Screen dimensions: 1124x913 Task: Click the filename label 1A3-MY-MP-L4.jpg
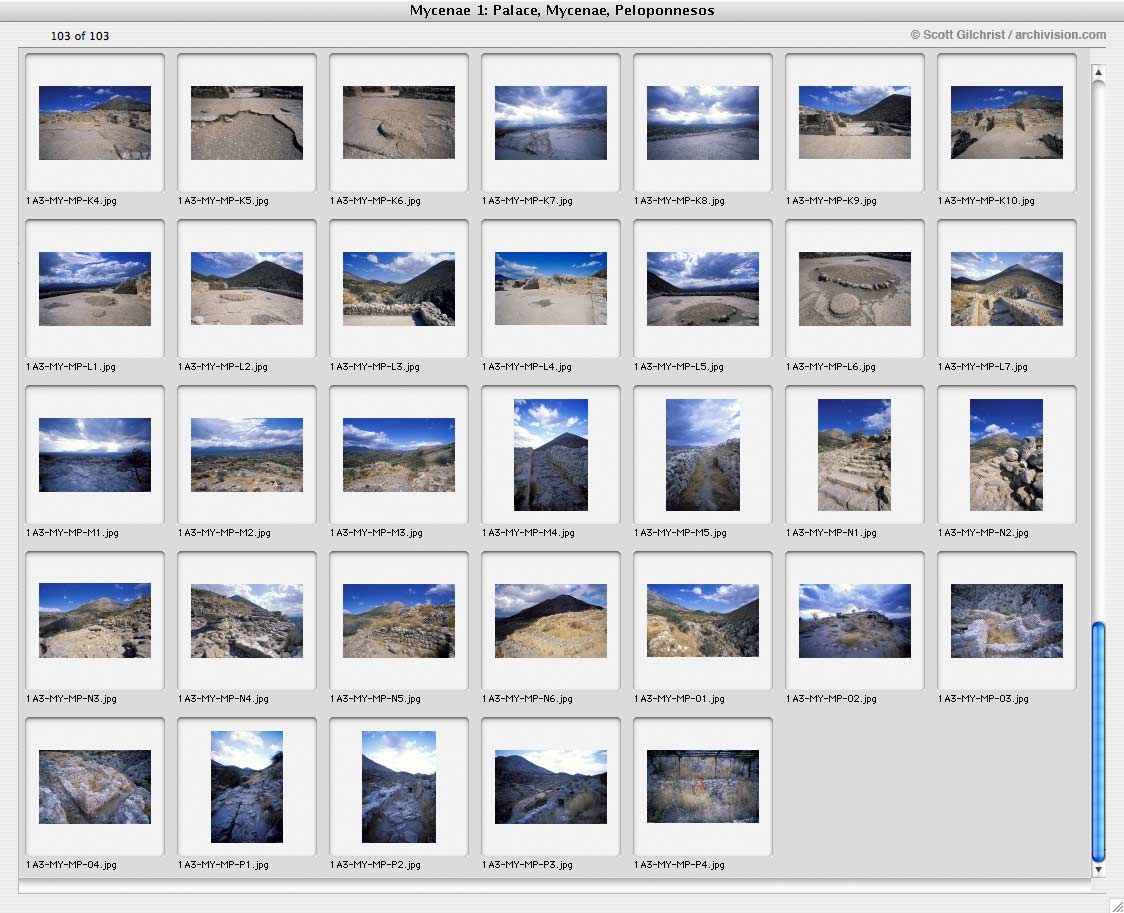(527, 367)
